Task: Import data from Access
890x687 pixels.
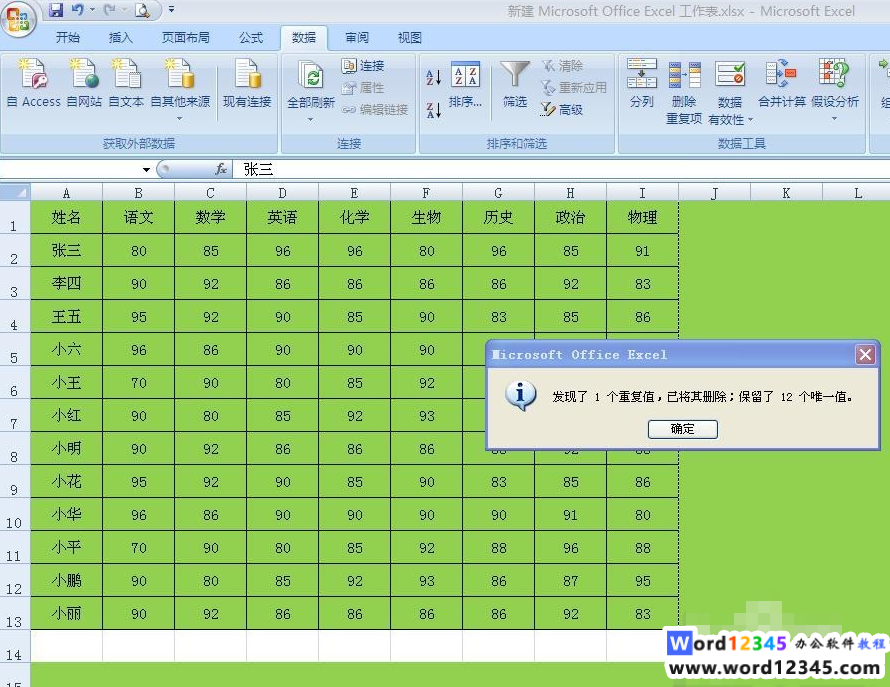Action: point(33,83)
